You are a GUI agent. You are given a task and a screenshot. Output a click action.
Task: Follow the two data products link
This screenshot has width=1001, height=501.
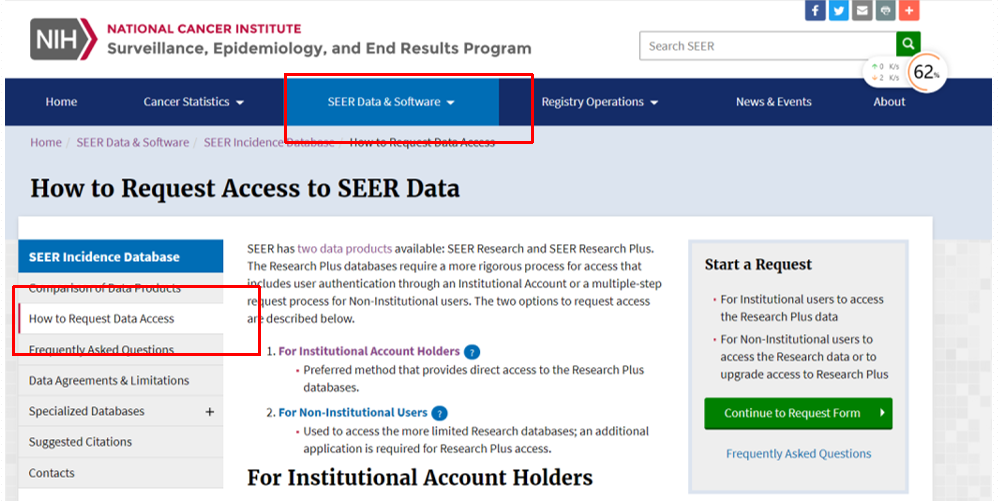click(345, 249)
